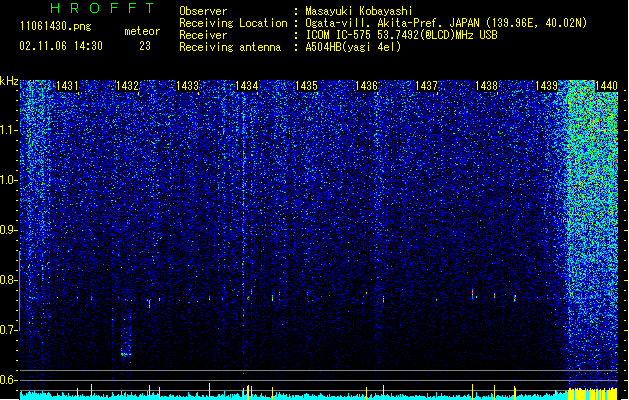Click the 0.8 frequency axis label
This screenshot has height=400, width=629.
pyautogui.click(x=8, y=280)
